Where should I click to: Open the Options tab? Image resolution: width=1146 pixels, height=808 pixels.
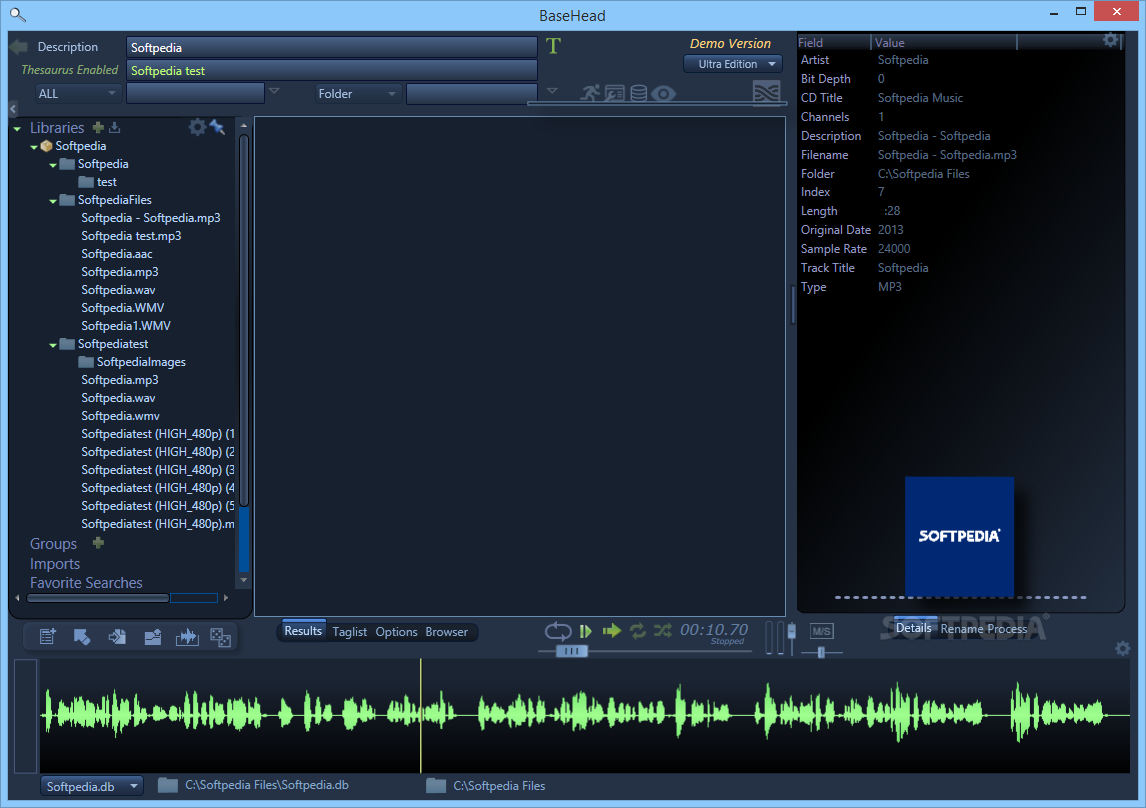(x=396, y=632)
